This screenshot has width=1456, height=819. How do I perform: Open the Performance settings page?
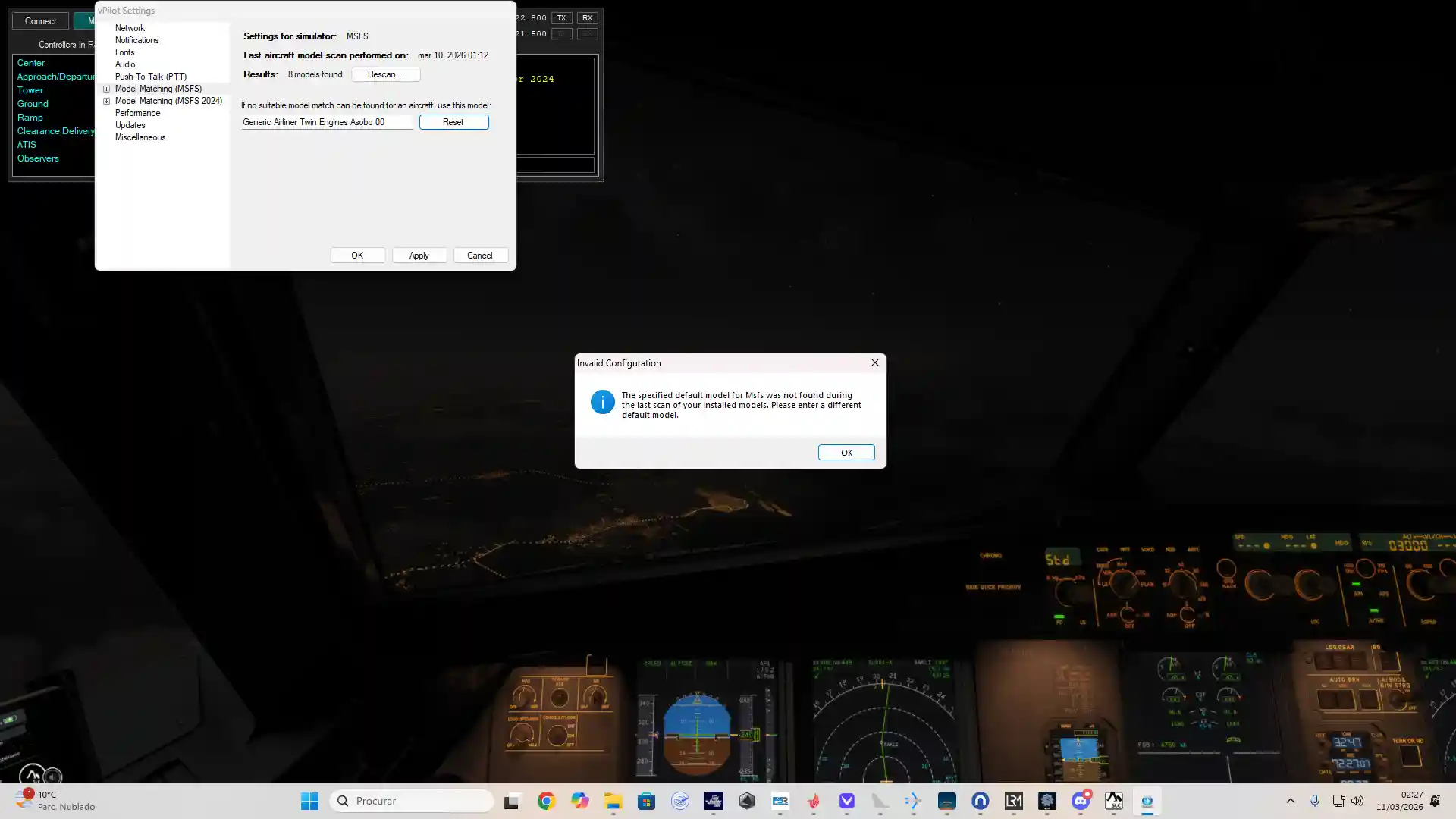[x=137, y=113]
